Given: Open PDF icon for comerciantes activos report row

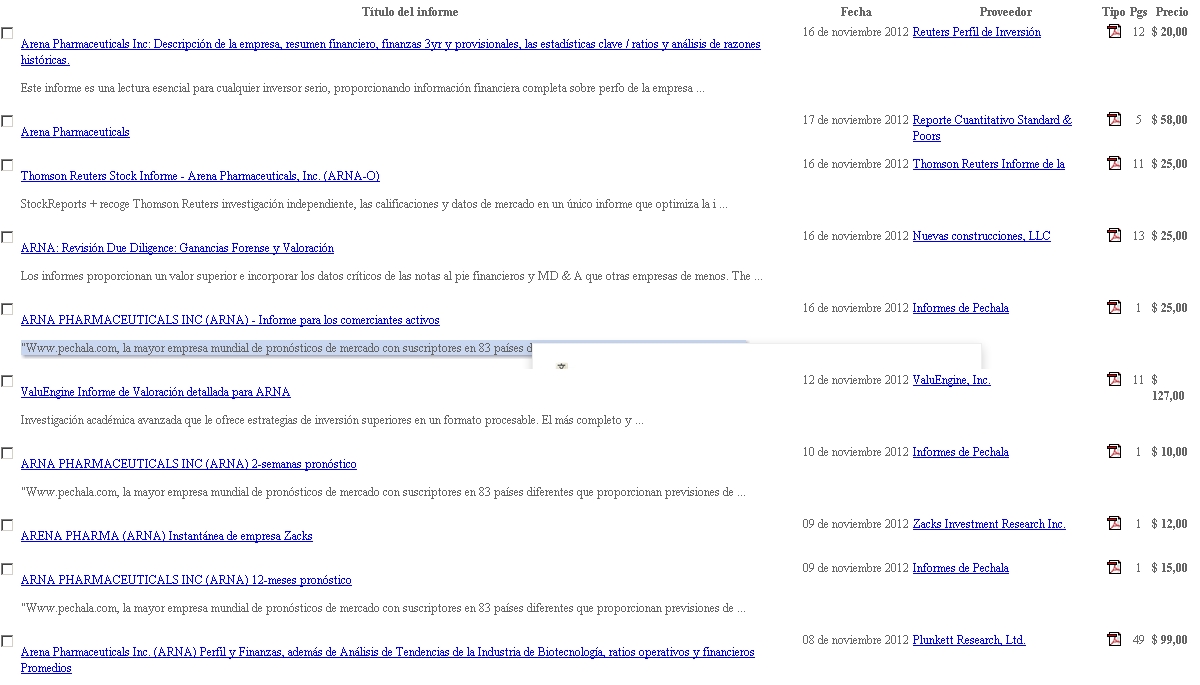Looking at the screenshot, I should (x=1114, y=307).
